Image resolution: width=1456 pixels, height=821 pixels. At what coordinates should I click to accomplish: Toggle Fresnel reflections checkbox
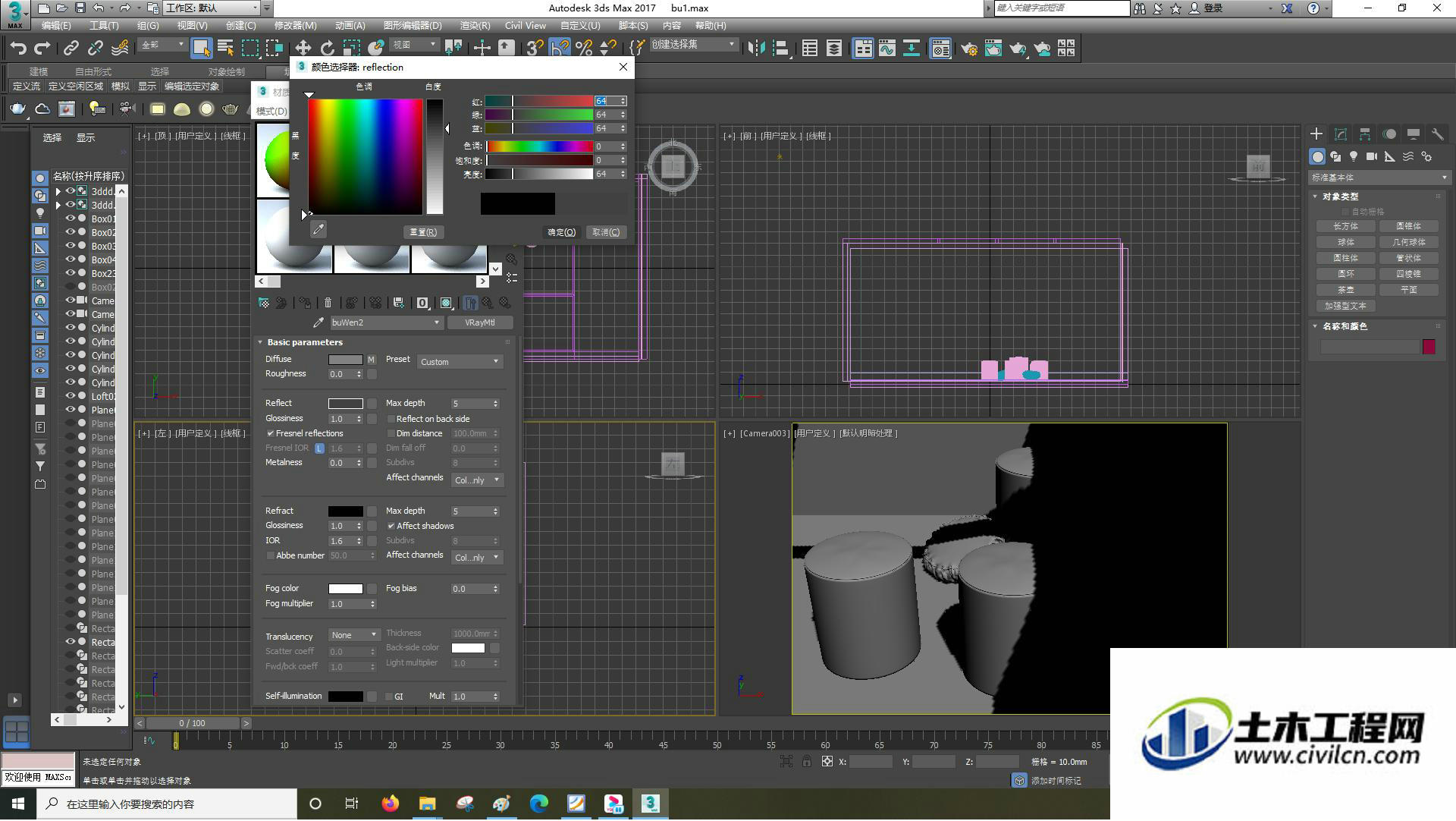coord(270,433)
